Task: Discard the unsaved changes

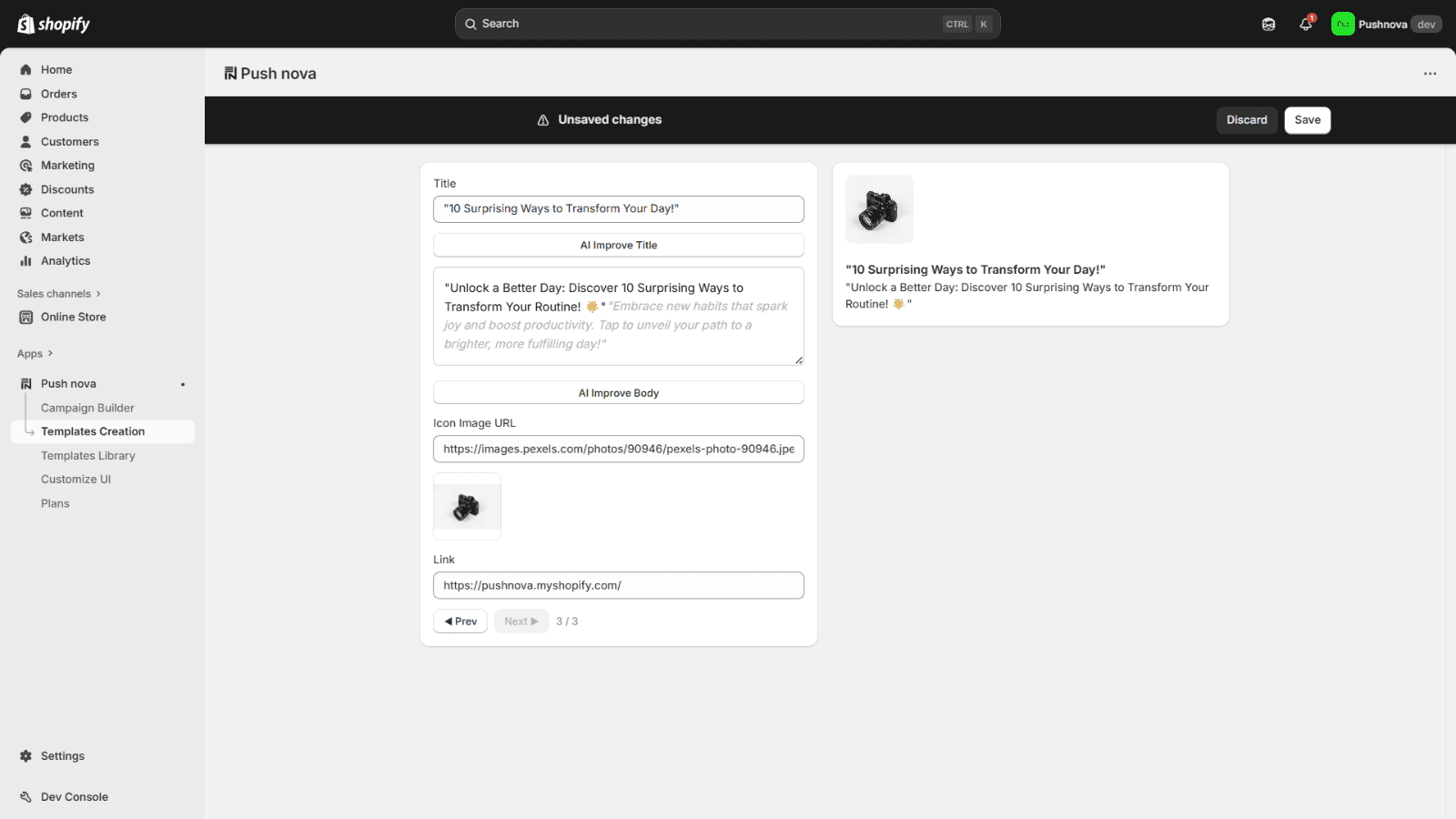Action: [x=1246, y=120]
